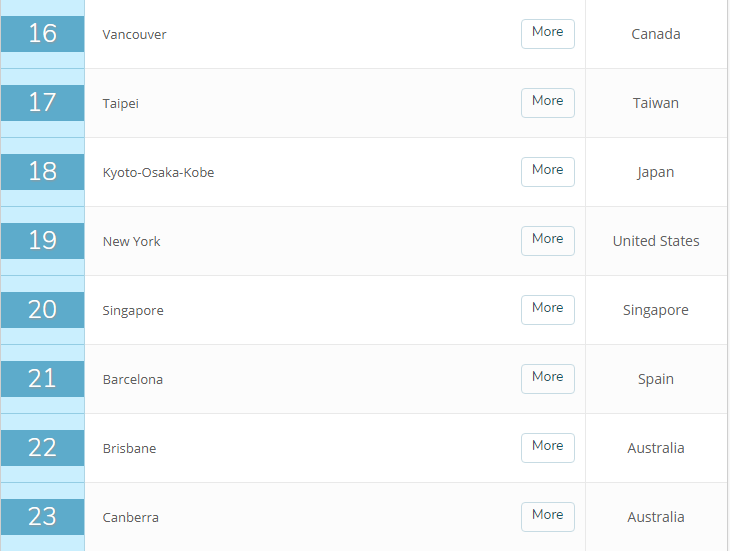Click the Canada country cell
The width and height of the screenshot is (730, 551).
pos(656,34)
